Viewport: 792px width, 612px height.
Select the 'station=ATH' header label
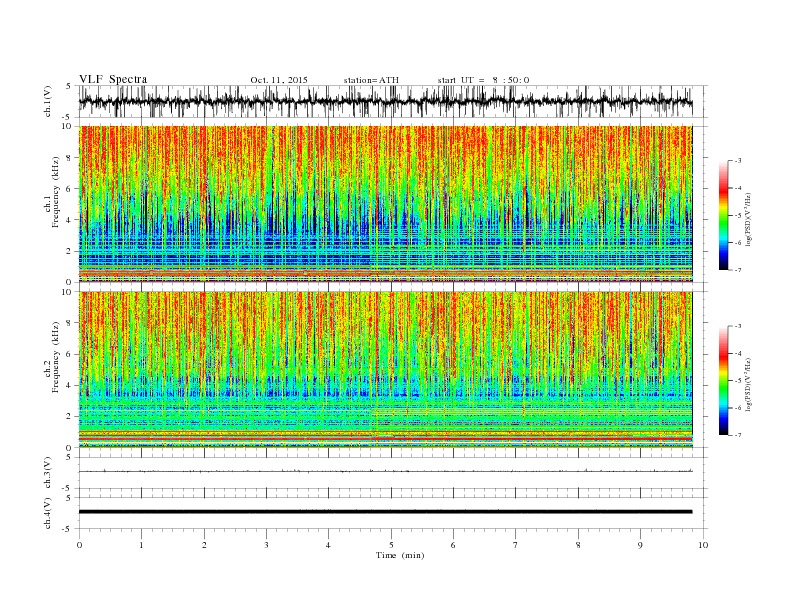pos(371,80)
